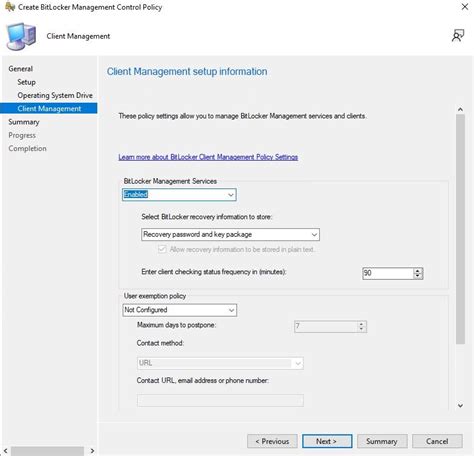Toggle allow recovery information stored in plain text
Screen dimensions: 474x456
[x=162, y=249]
